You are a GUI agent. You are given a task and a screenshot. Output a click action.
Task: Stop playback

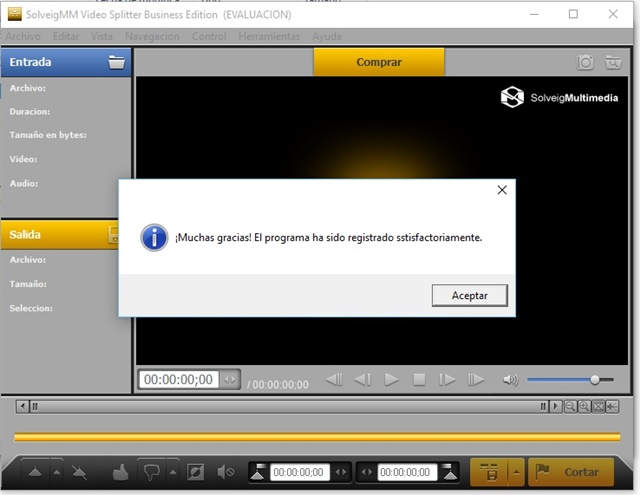click(x=419, y=380)
